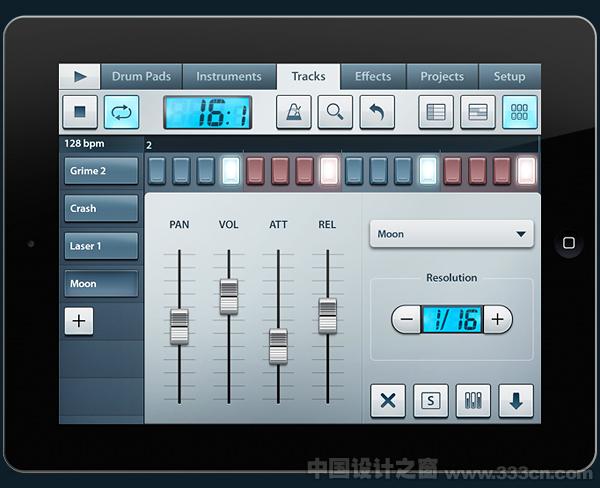Screen dimensions: 600x488
Task: Select the Tracks tab
Action: 308,77
